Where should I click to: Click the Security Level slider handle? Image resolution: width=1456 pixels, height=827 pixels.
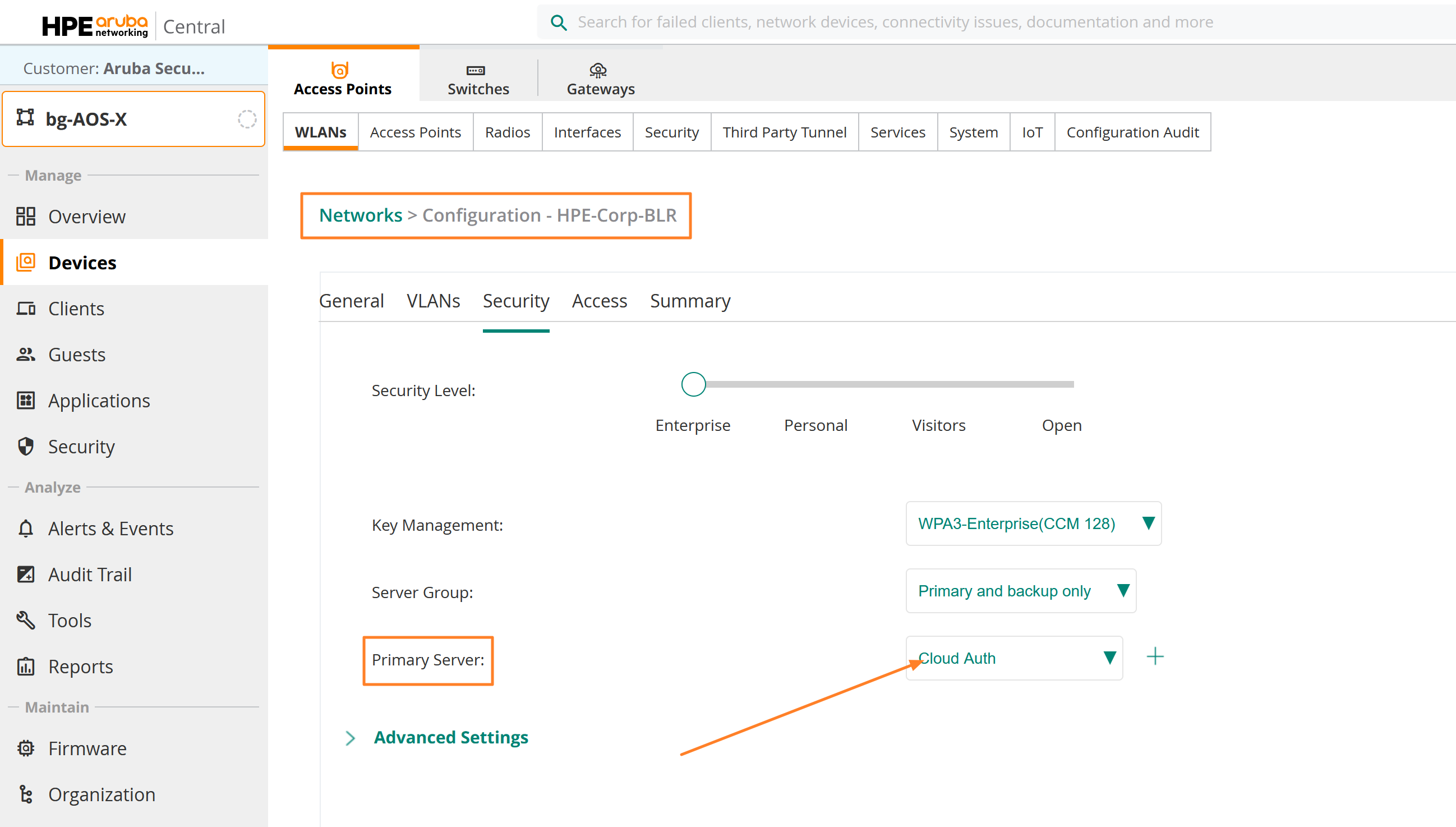point(693,384)
